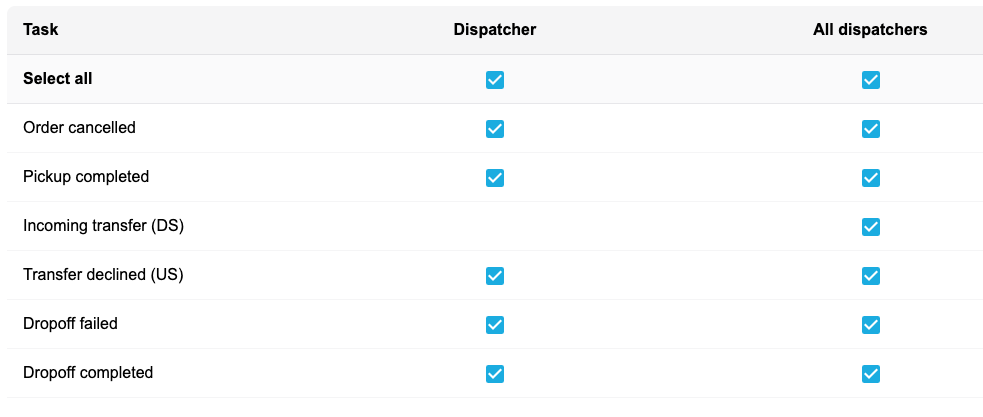The width and height of the screenshot is (983, 417).
Task: Toggle Order cancelled Dispatcher checkbox
Action: click(495, 129)
